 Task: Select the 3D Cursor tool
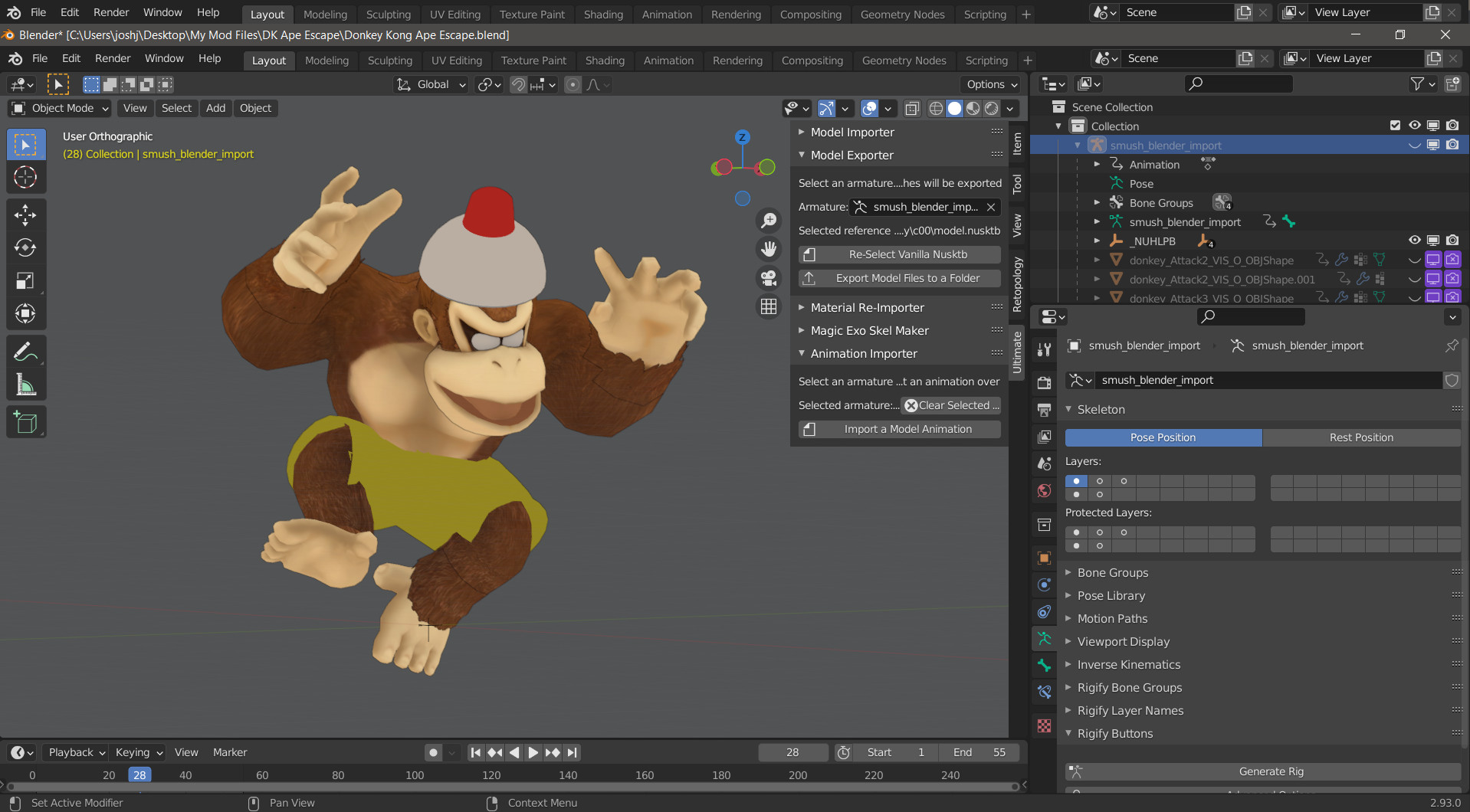coord(26,177)
